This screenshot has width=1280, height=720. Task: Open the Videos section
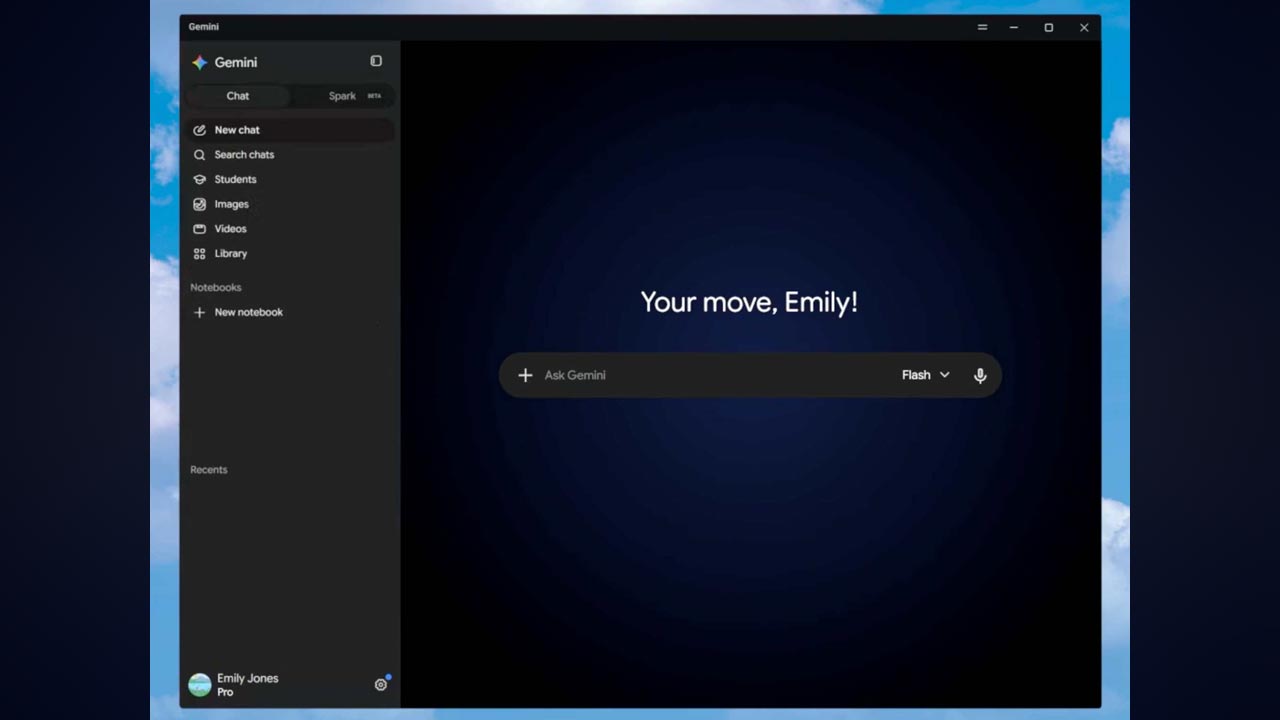click(x=289, y=229)
